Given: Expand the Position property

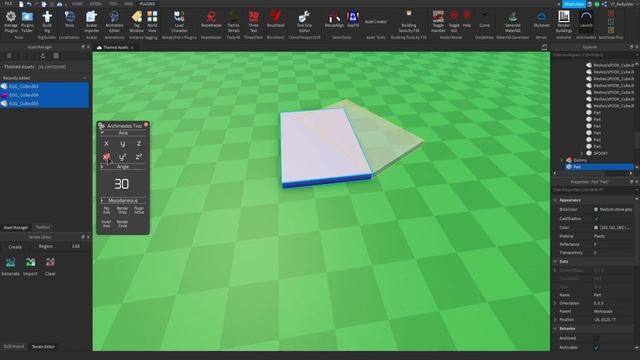Looking at the screenshot, I should tap(555, 320).
